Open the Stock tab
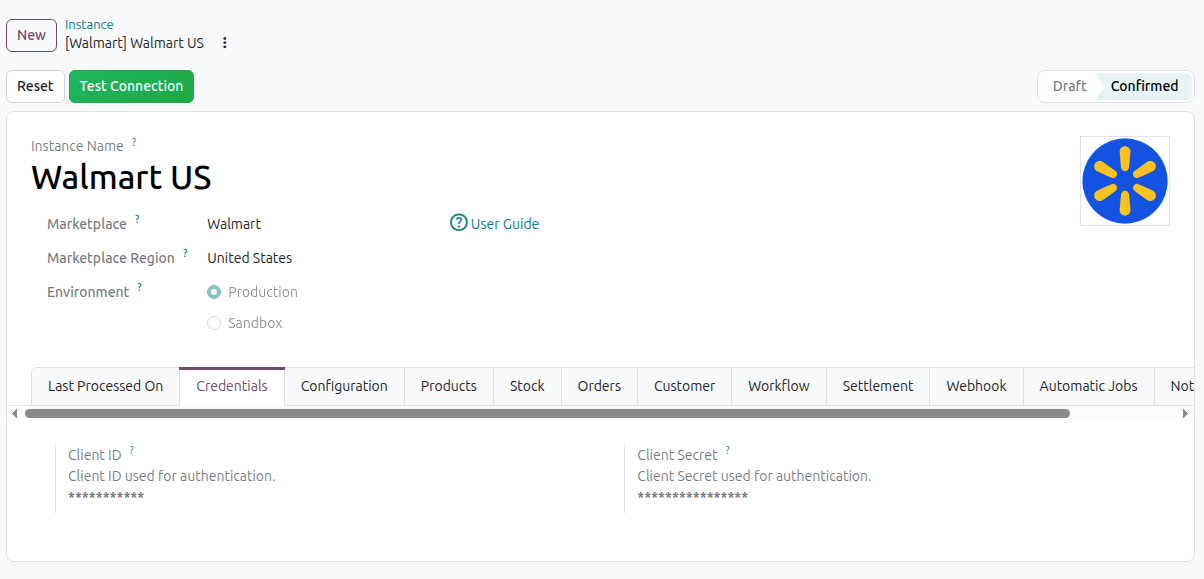This screenshot has height=579, width=1204. [x=527, y=386]
